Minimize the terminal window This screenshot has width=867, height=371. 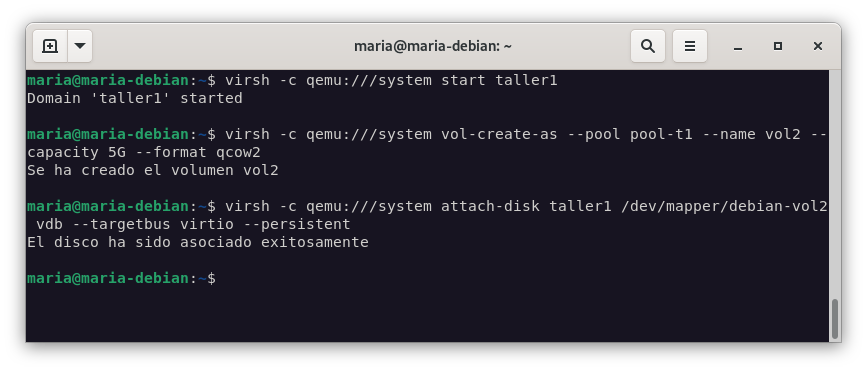click(738, 46)
